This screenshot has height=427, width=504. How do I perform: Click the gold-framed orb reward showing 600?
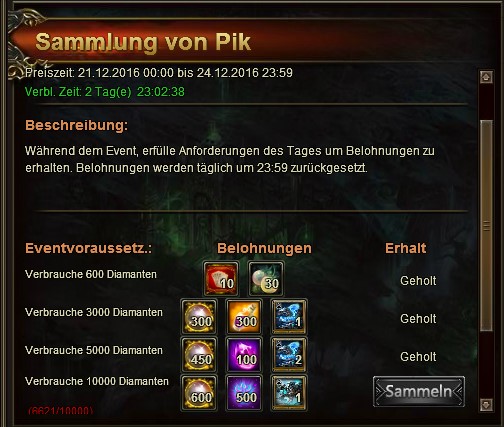199,393
